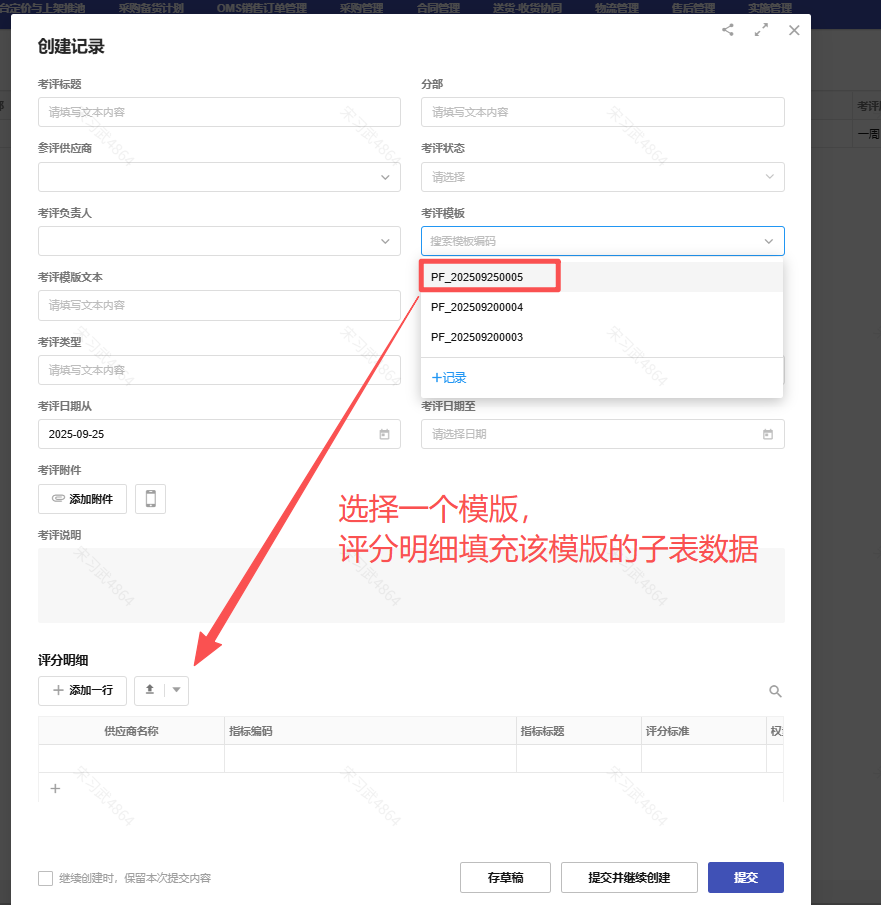Click the search icon above 评分明细 table
This screenshot has height=905, width=881.
[x=775, y=691]
